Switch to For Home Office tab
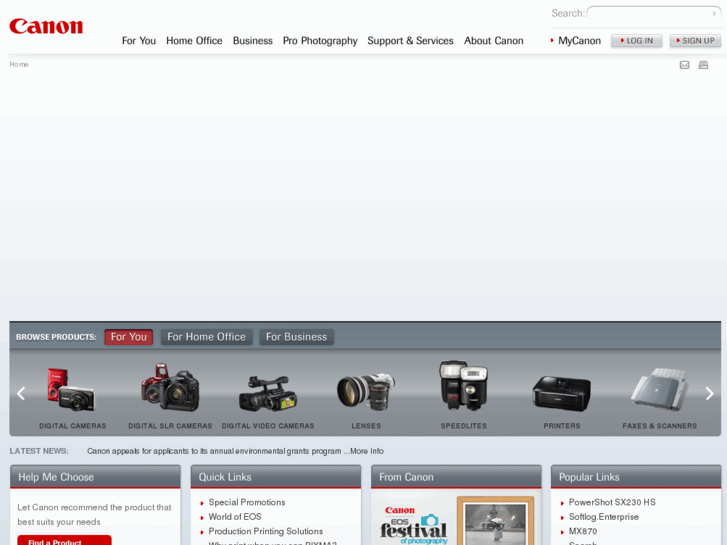The height and width of the screenshot is (545, 727). [206, 337]
